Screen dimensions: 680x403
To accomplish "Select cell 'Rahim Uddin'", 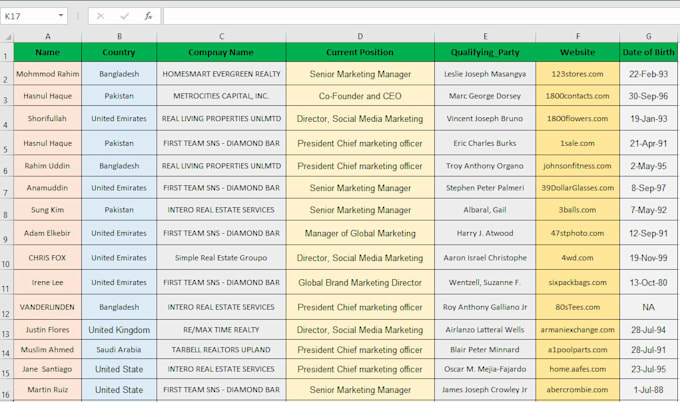I will 48,166.
